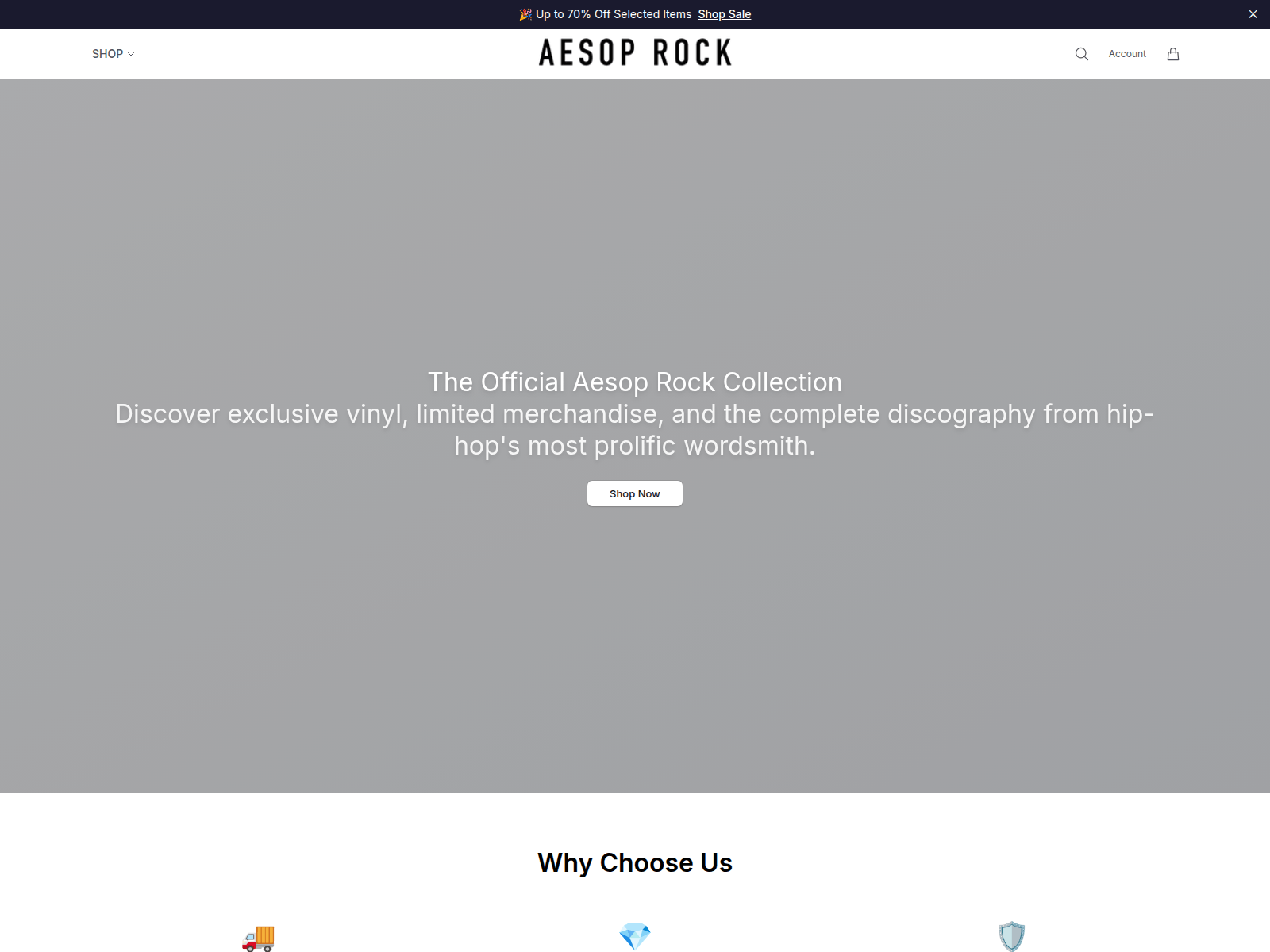Click the shield icon

(x=1012, y=937)
